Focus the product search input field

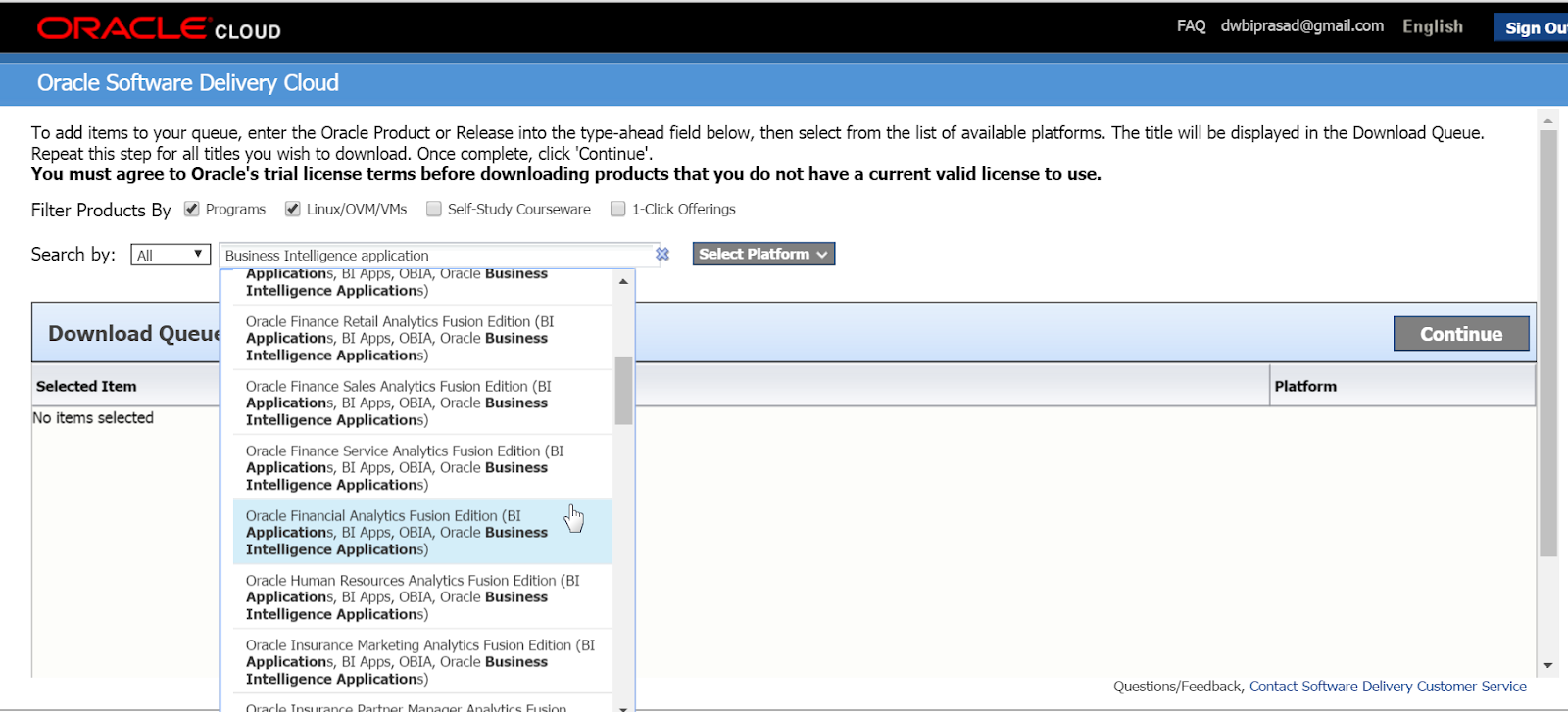[438, 255]
